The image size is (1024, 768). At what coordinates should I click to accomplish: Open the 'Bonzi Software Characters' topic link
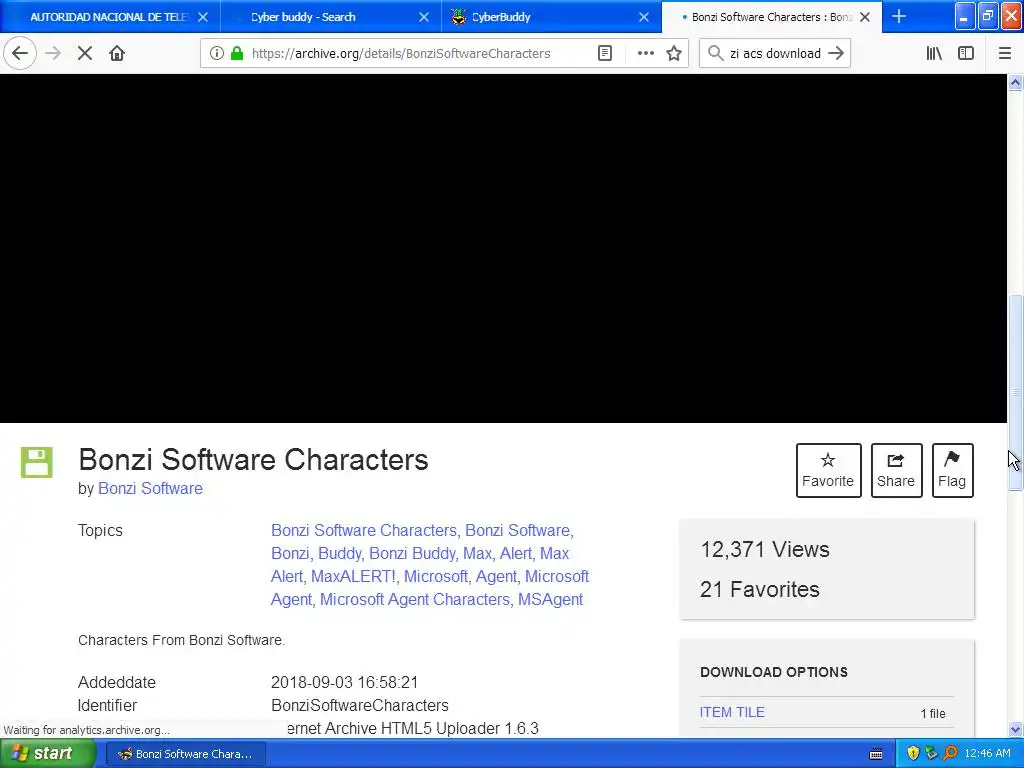coord(364,530)
